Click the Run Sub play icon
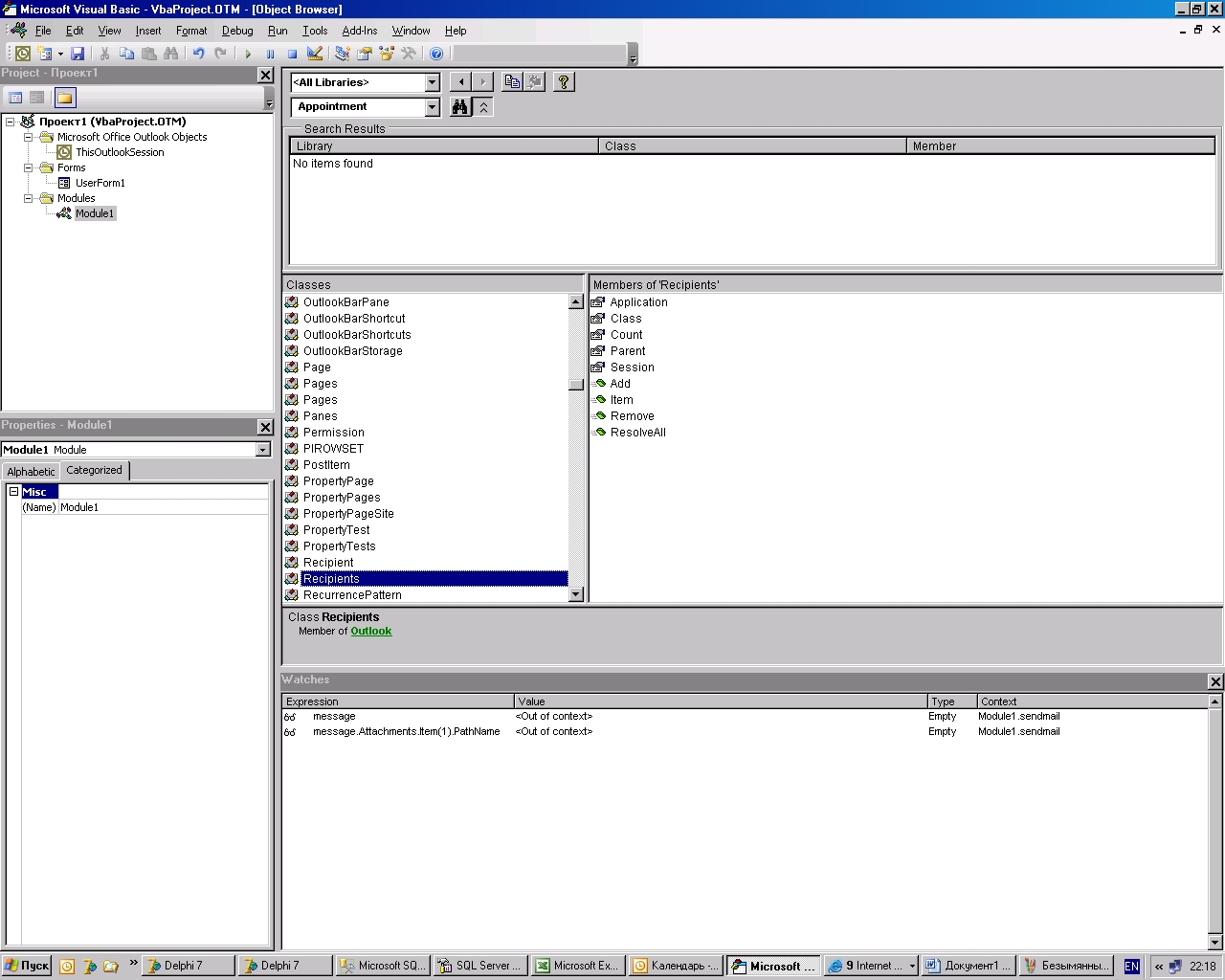Image resolution: width=1225 pixels, height=980 pixels. [248, 54]
